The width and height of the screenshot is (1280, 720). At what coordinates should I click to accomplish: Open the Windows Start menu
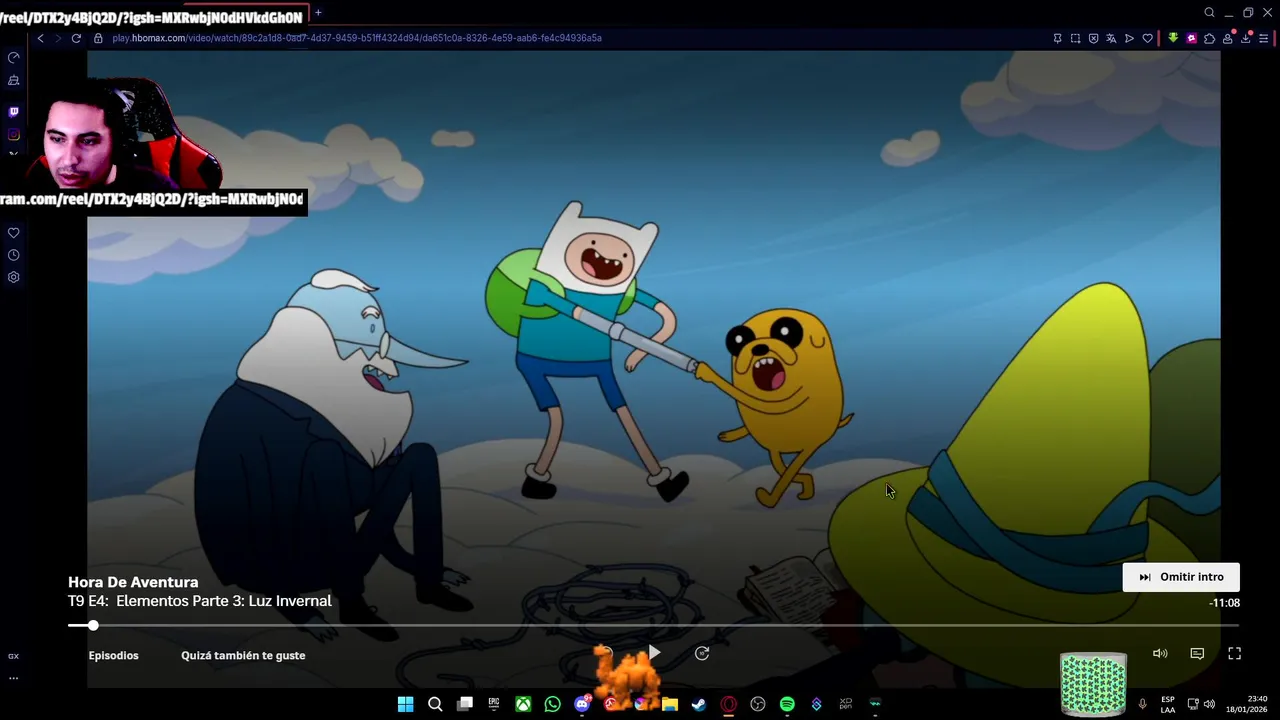coord(405,704)
